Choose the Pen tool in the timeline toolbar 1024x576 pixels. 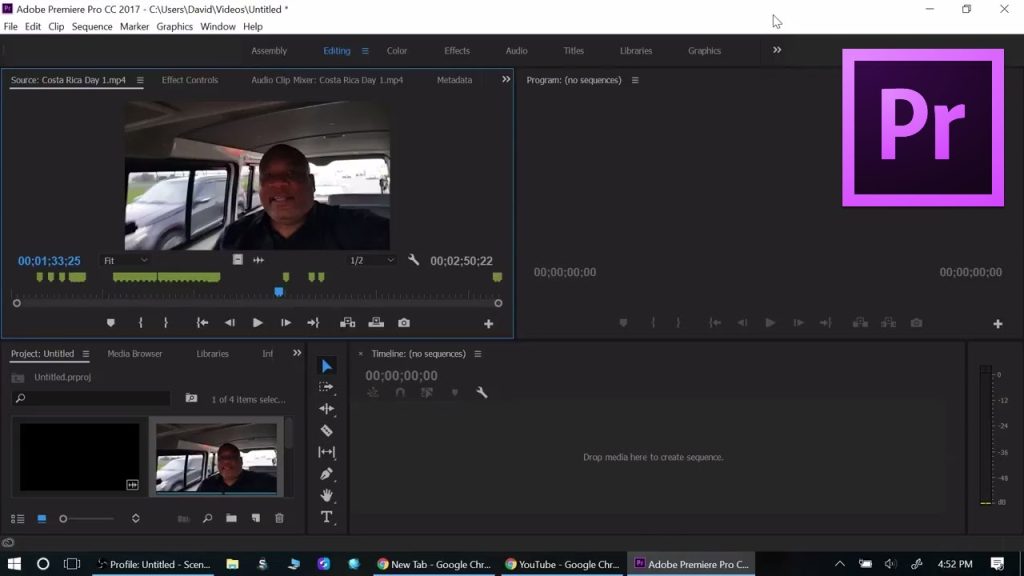(327, 474)
